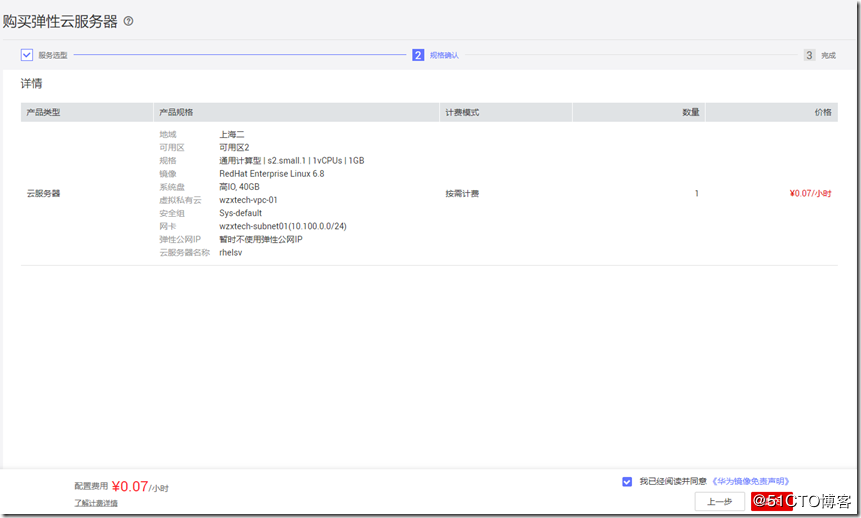Open the 华为镜像免责声明 link
The image size is (861, 518).
751,482
